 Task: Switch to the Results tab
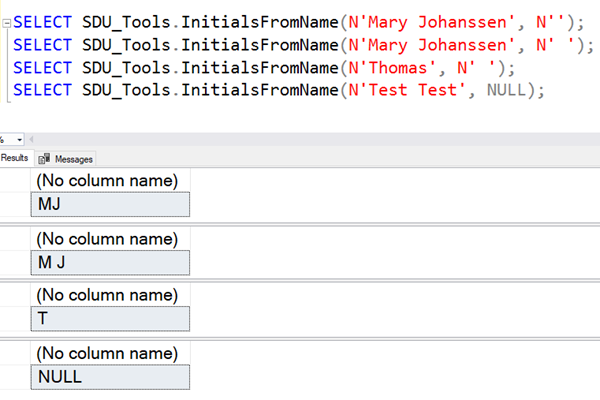(15, 158)
